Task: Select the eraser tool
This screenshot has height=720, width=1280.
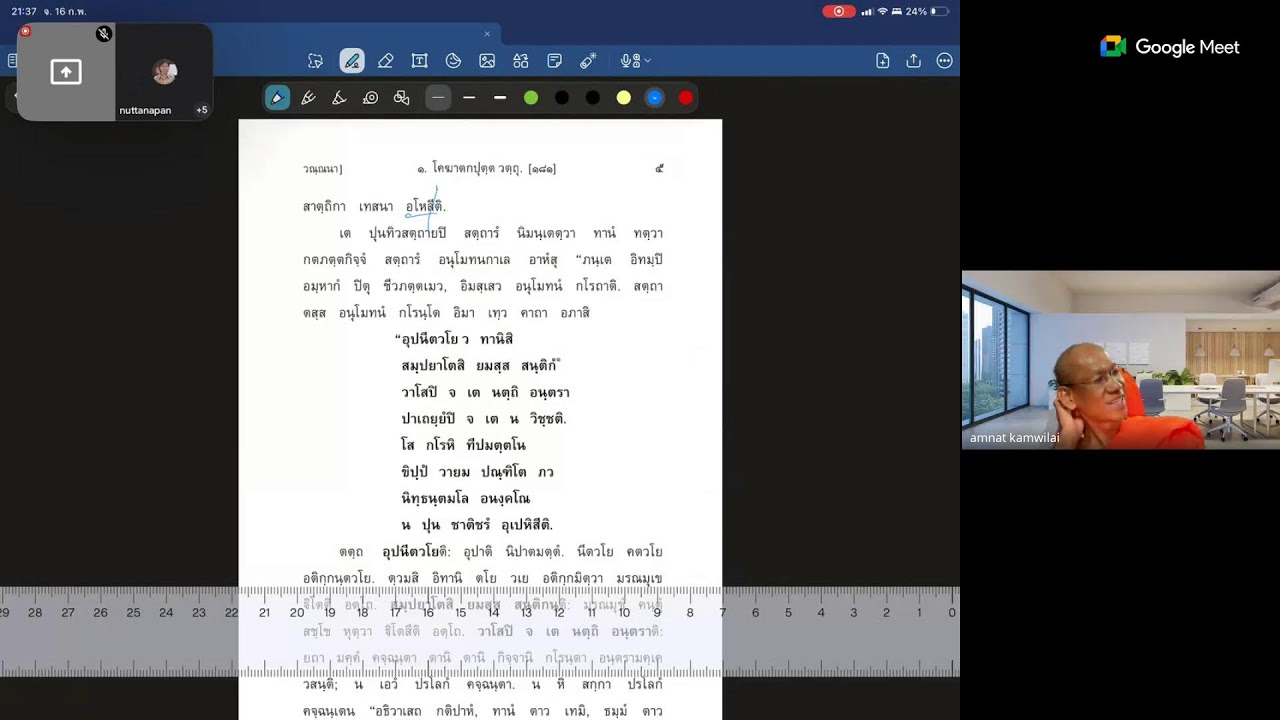Action: pyautogui.click(x=385, y=61)
